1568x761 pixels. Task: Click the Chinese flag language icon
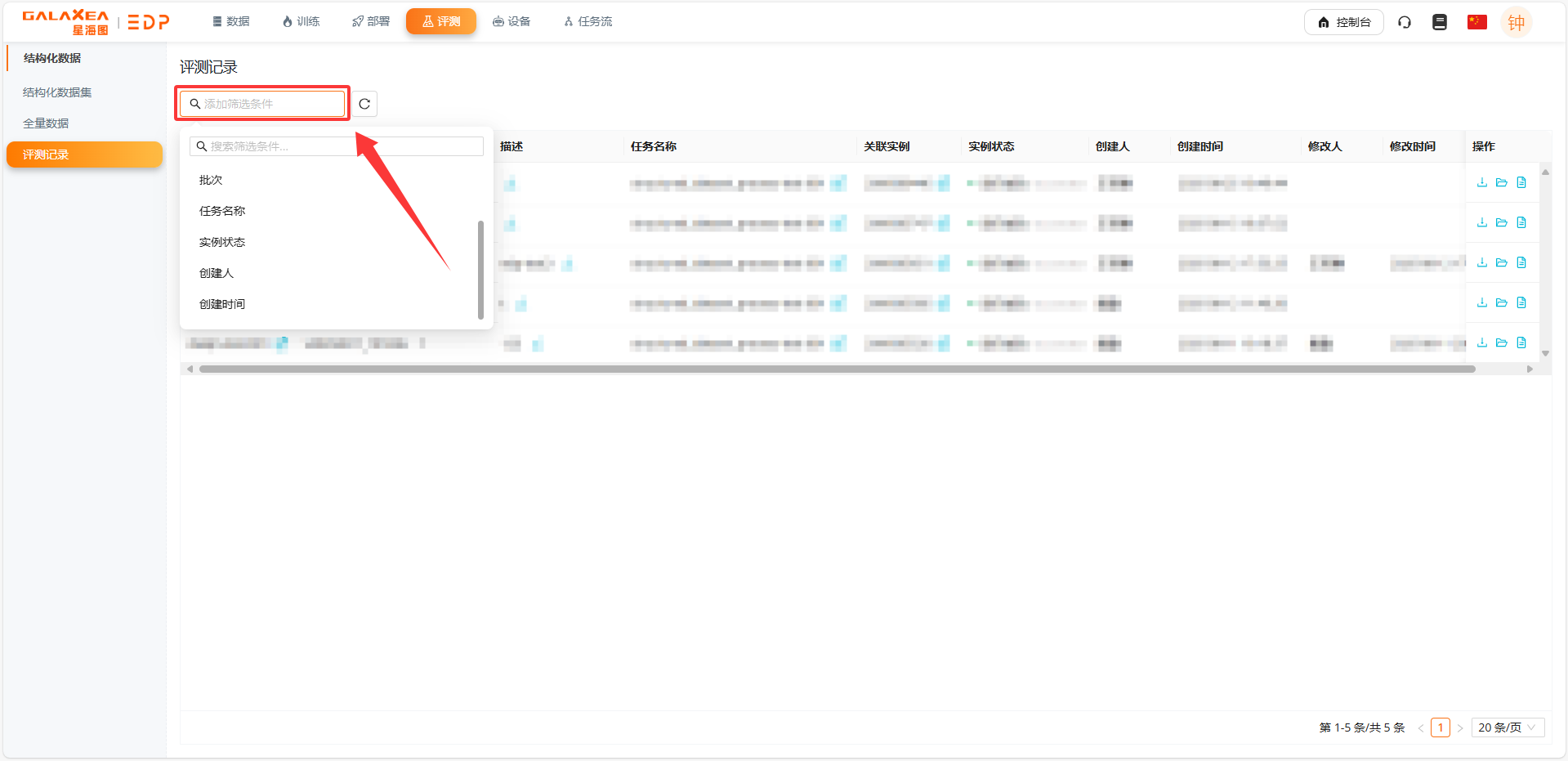coord(1476,22)
